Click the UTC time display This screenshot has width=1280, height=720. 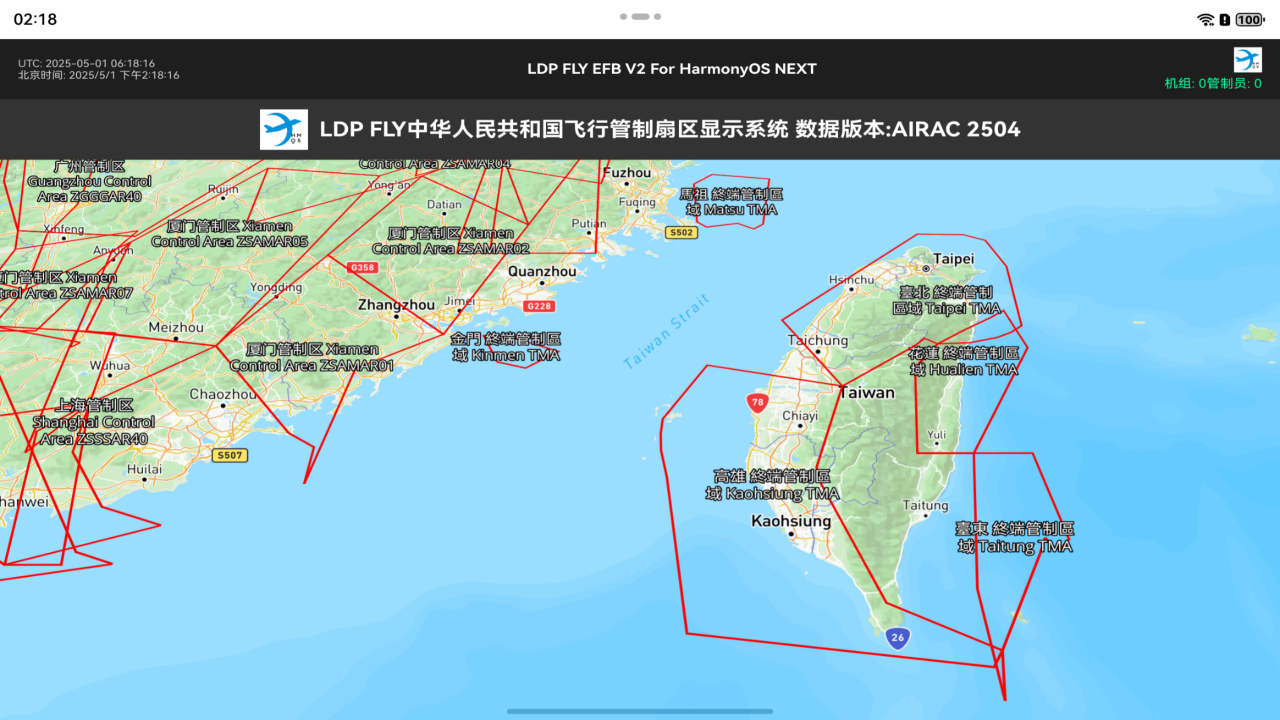(86, 63)
